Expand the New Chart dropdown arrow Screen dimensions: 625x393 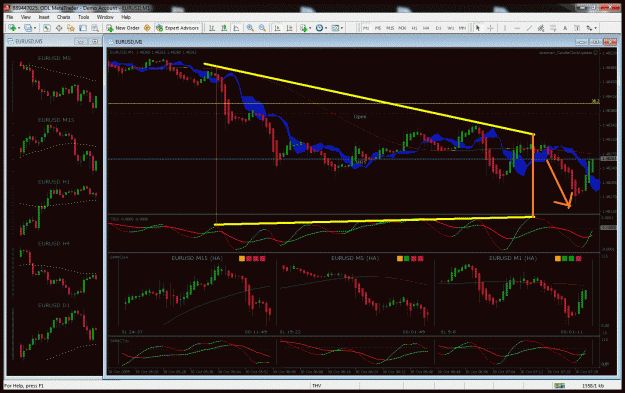coord(19,28)
